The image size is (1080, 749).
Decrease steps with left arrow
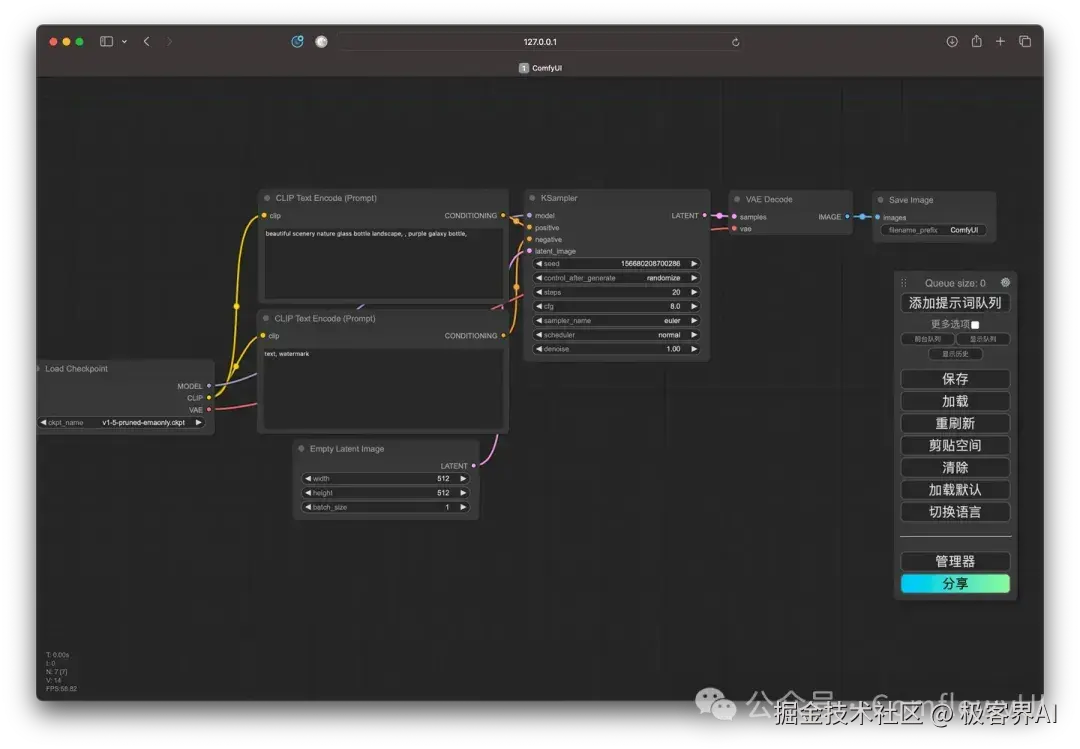click(539, 292)
